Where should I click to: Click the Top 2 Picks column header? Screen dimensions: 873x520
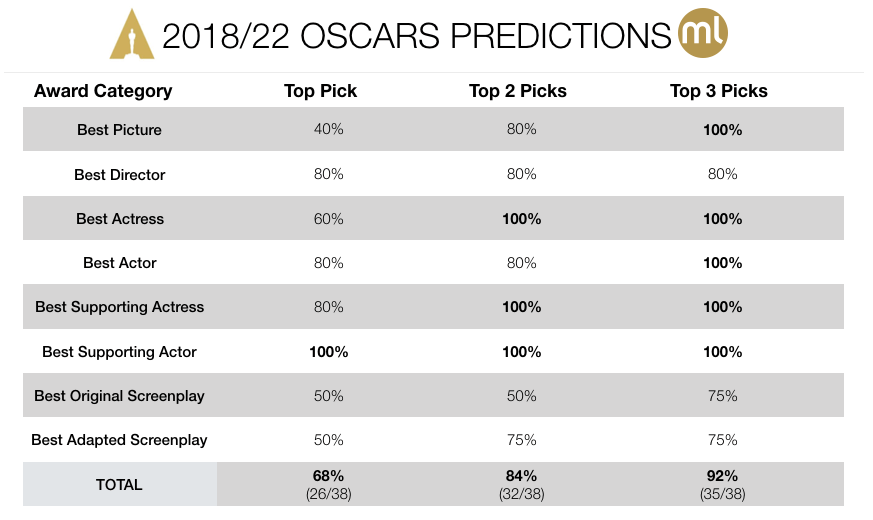(518, 91)
